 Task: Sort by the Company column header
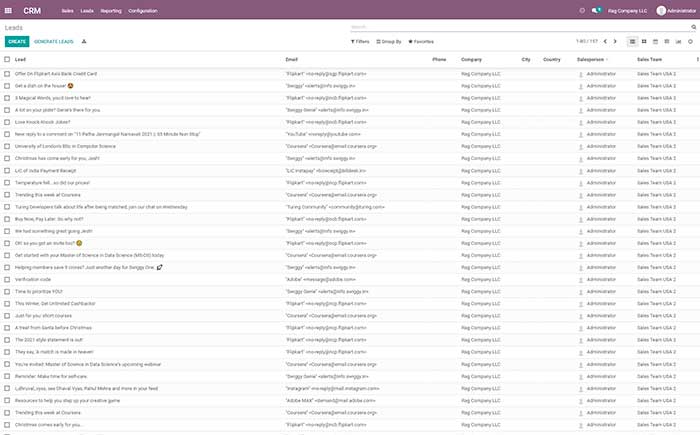pos(471,59)
